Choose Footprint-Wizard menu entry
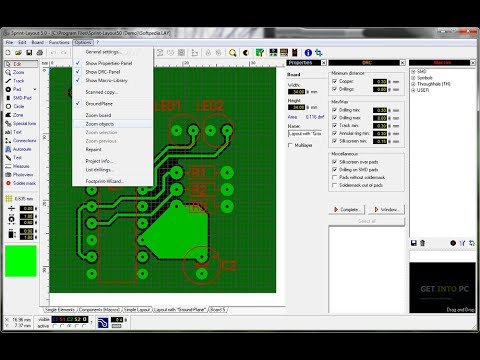 [x=113, y=181]
